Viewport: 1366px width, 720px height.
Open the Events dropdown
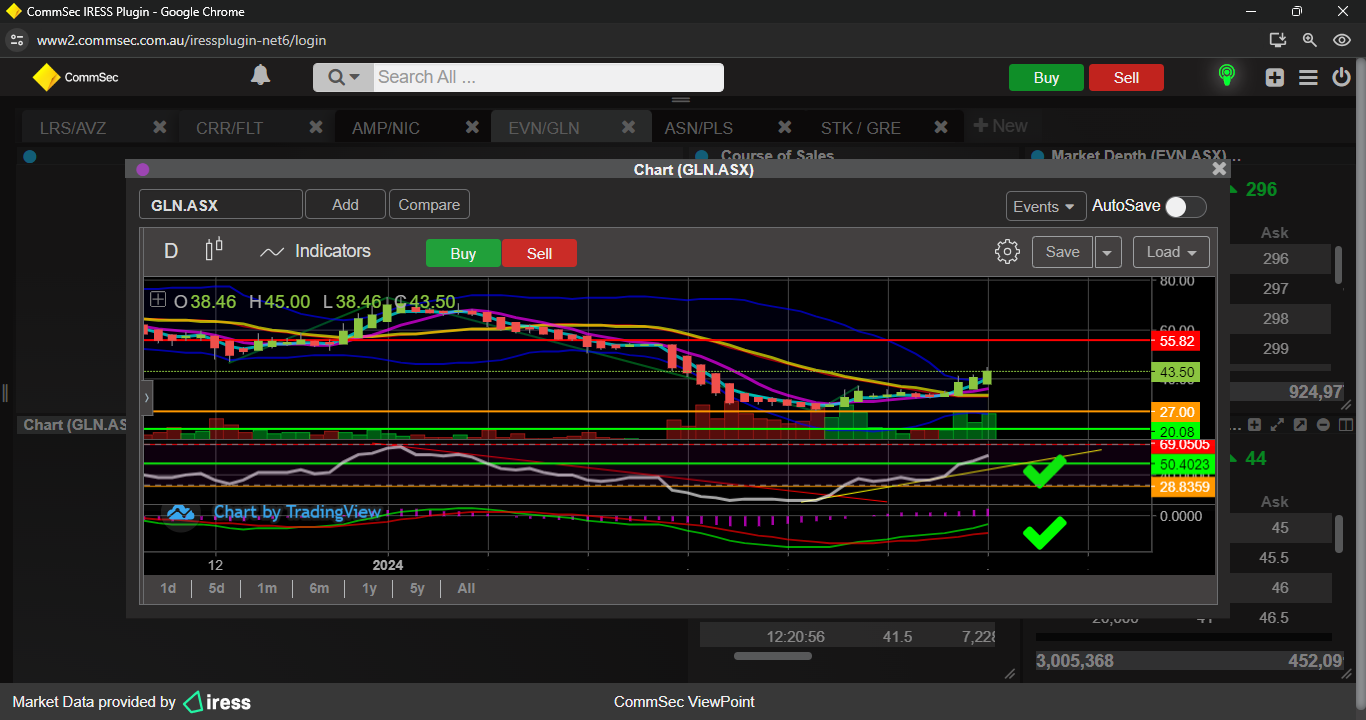pos(1045,206)
